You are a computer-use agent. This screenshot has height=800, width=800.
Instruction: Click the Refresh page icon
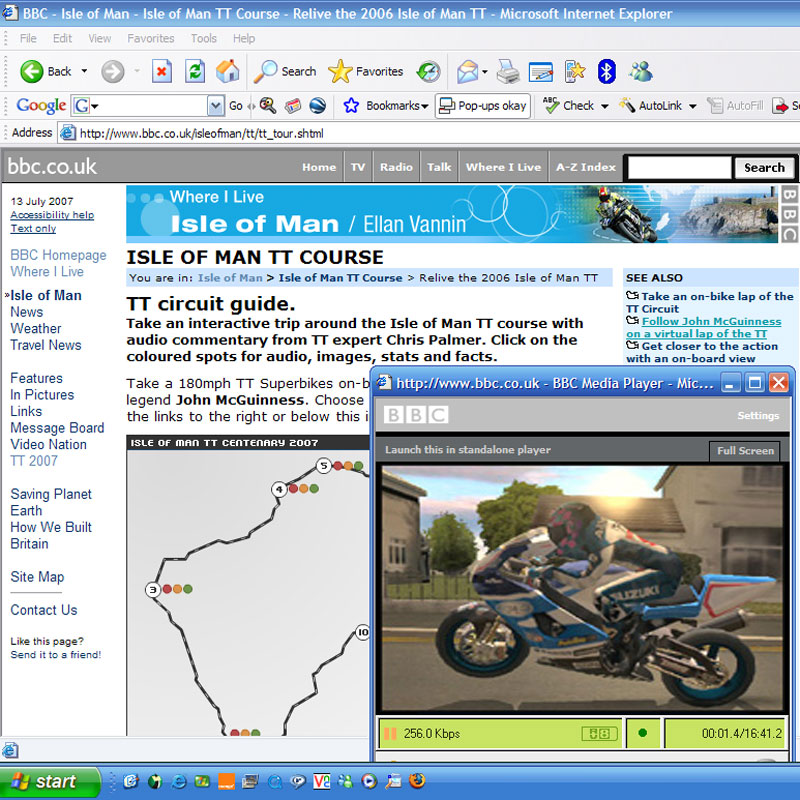195,71
